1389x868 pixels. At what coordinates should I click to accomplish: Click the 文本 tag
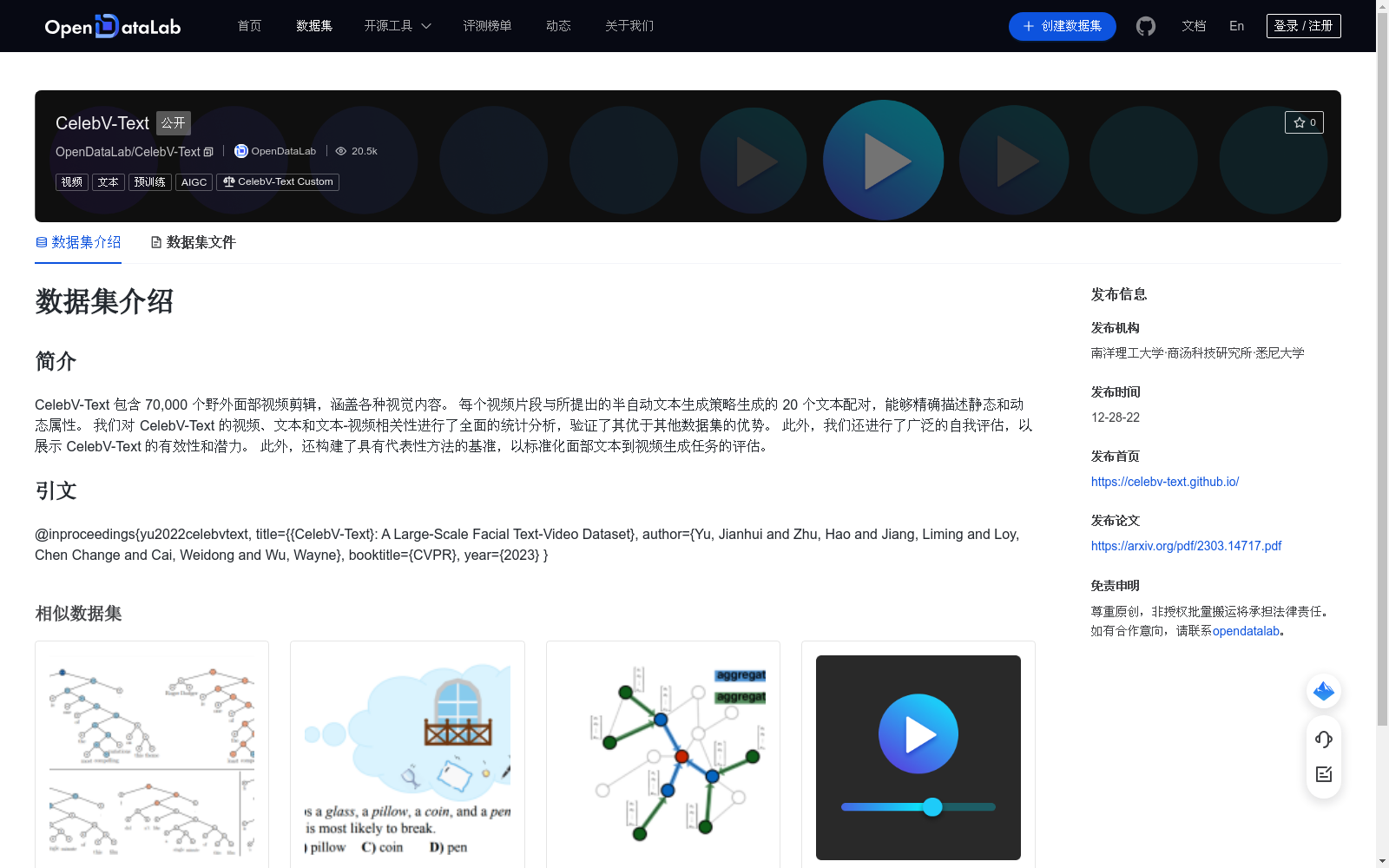pos(109,181)
